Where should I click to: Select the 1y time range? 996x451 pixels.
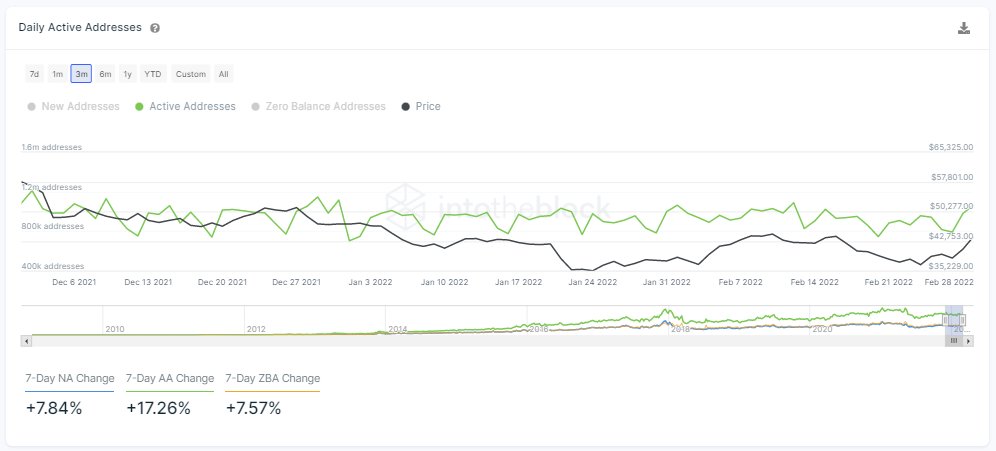pyautogui.click(x=128, y=74)
